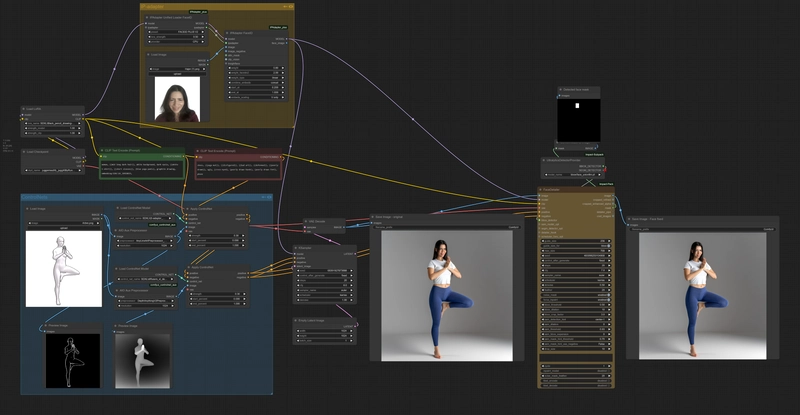Image resolution: width=800 pixels, height=415 pixels.
Task: Collapse the Preview Image node showing depth map
Action: 115,326
